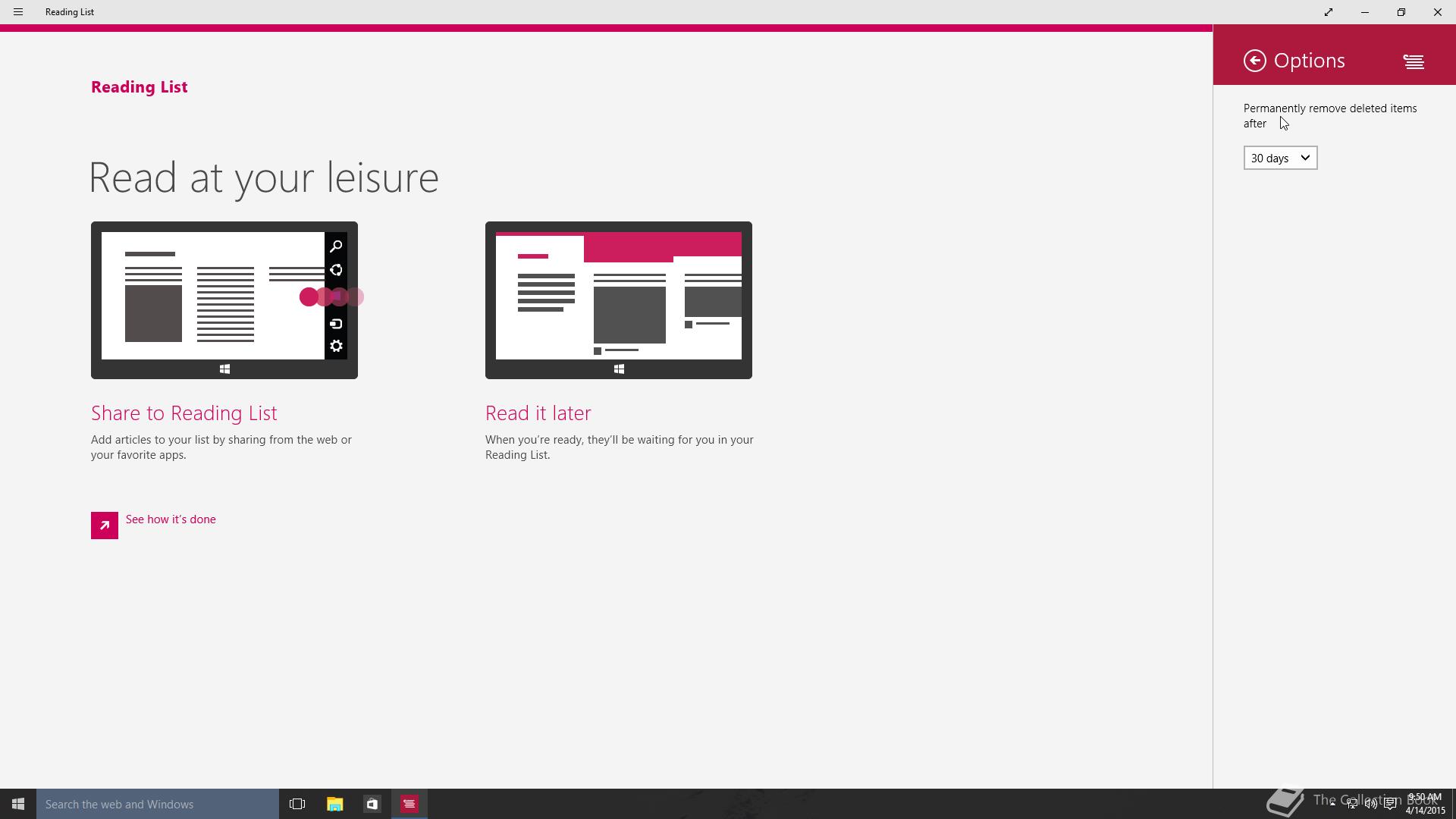Show hidden tray icons chevron
1456x819 pixels.
coord(1332,804)
